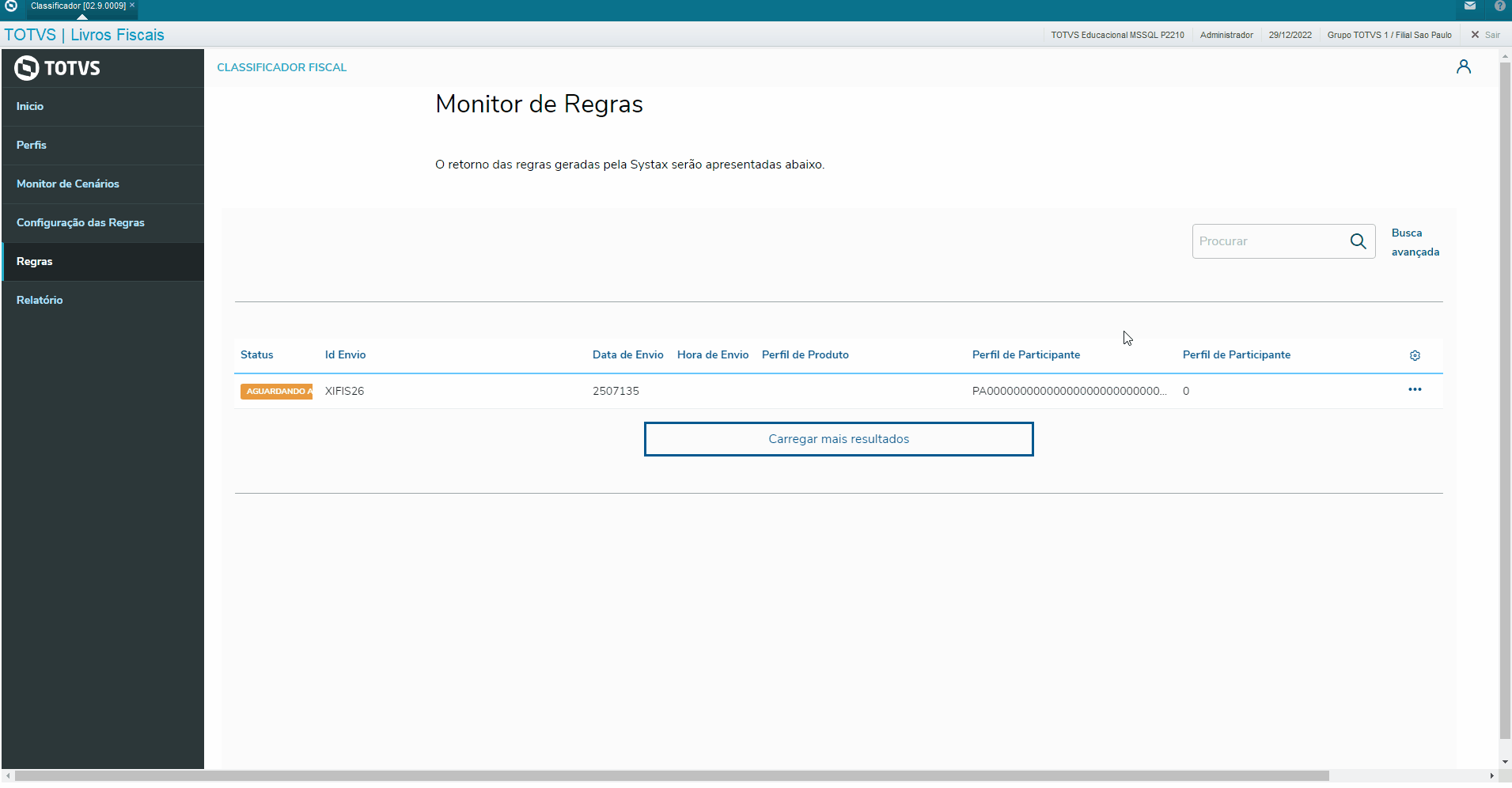Click the help question mark icon
This screenshot has width=1512, height=788.
point(1499,6)
